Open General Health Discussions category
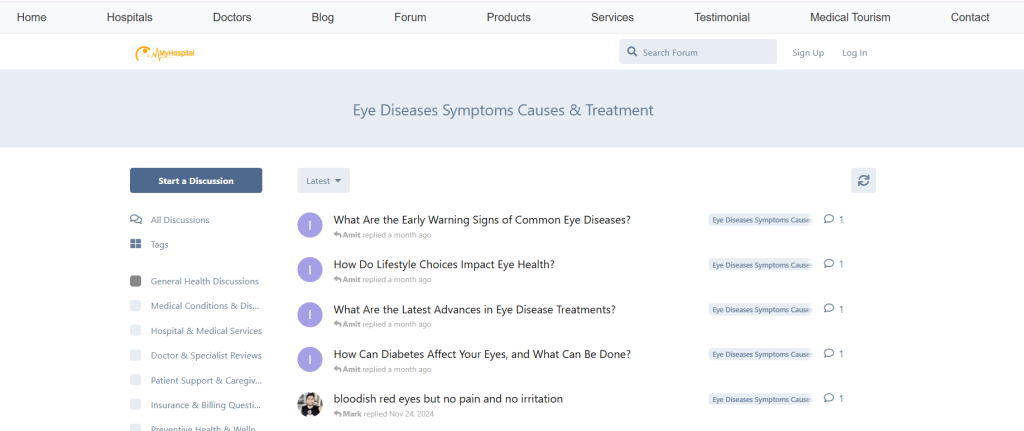Screen dimensions: 1024x431 (204, 281)
